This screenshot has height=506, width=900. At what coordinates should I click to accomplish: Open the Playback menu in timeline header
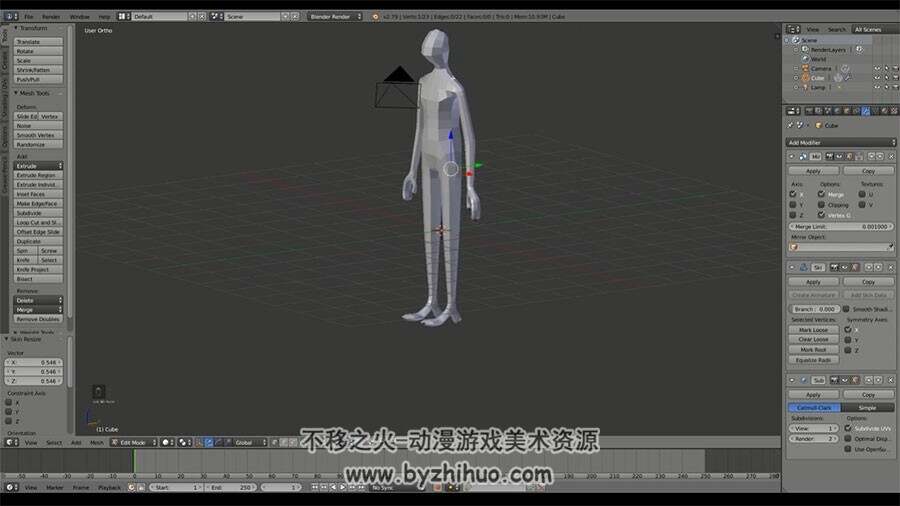(x=109, y=487)
